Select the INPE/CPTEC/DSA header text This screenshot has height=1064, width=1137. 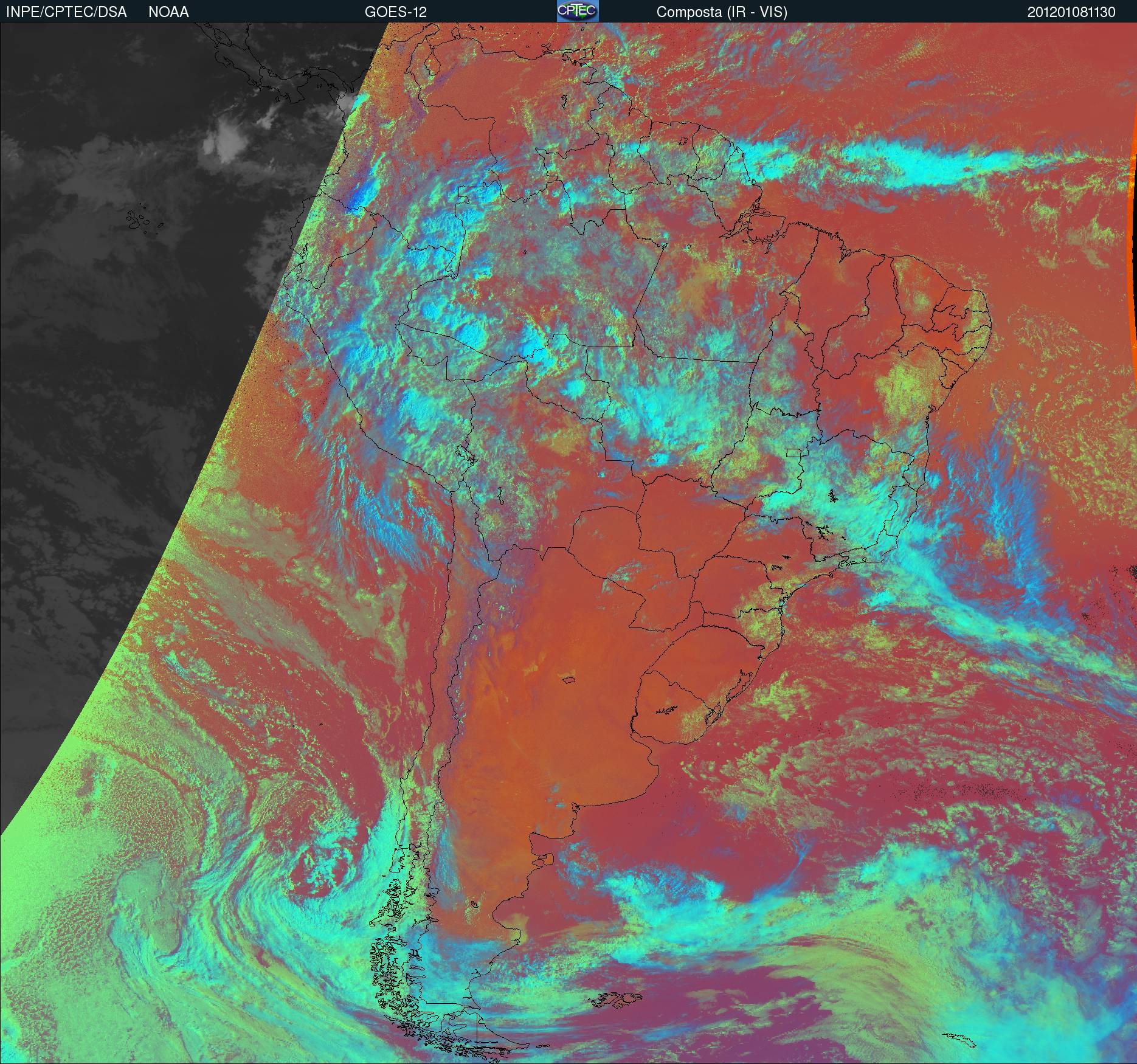[x=66, y=12]
